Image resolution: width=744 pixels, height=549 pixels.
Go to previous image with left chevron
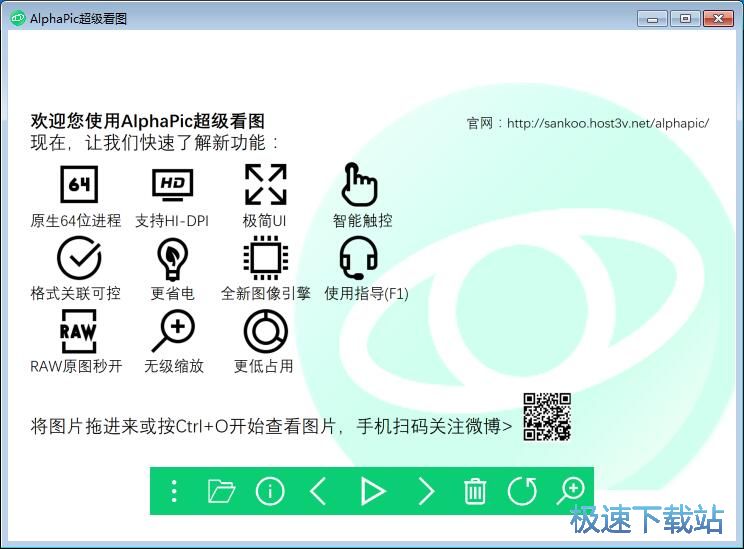(x=318, y=491)
